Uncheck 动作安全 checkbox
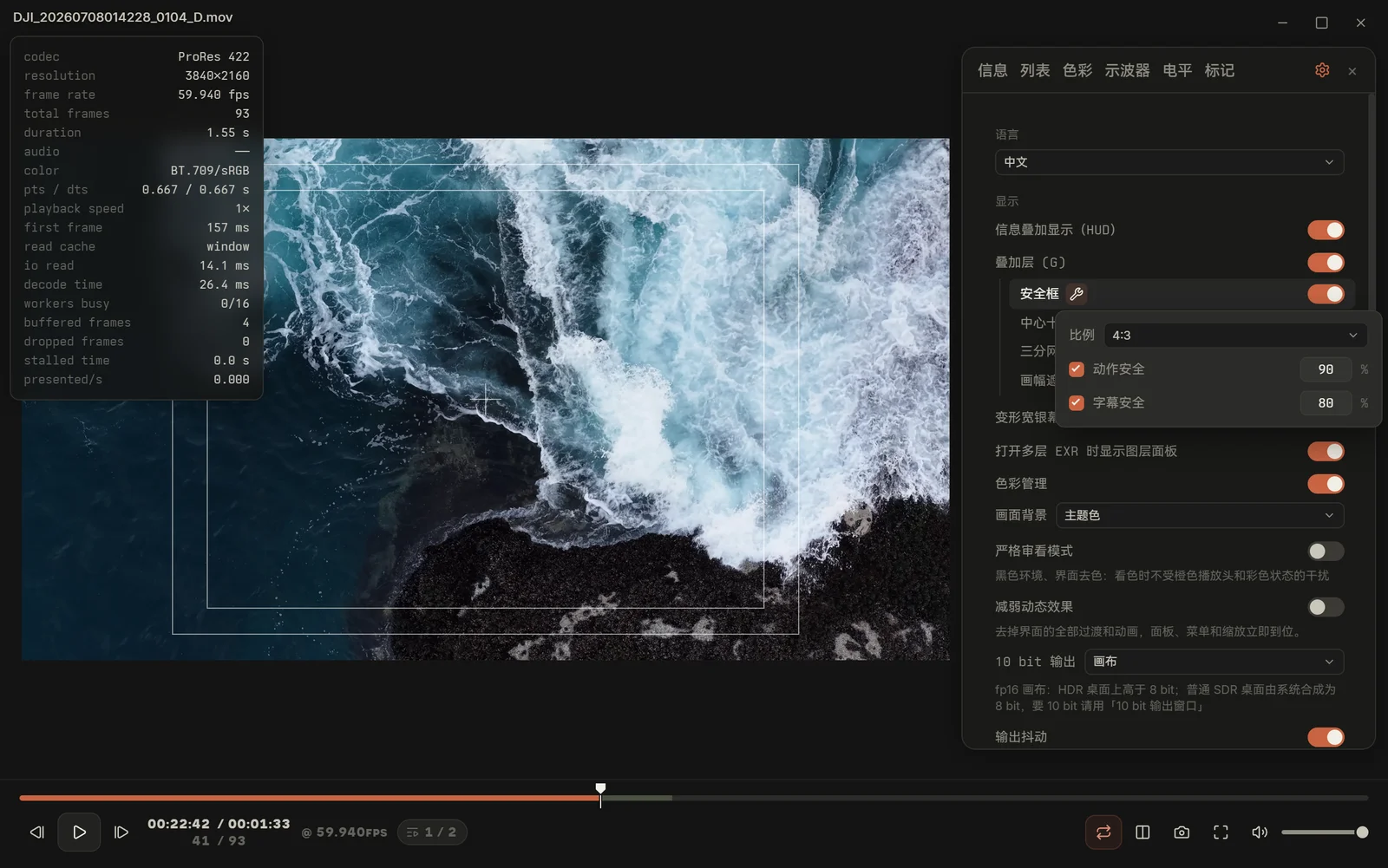 point(1077,369)
